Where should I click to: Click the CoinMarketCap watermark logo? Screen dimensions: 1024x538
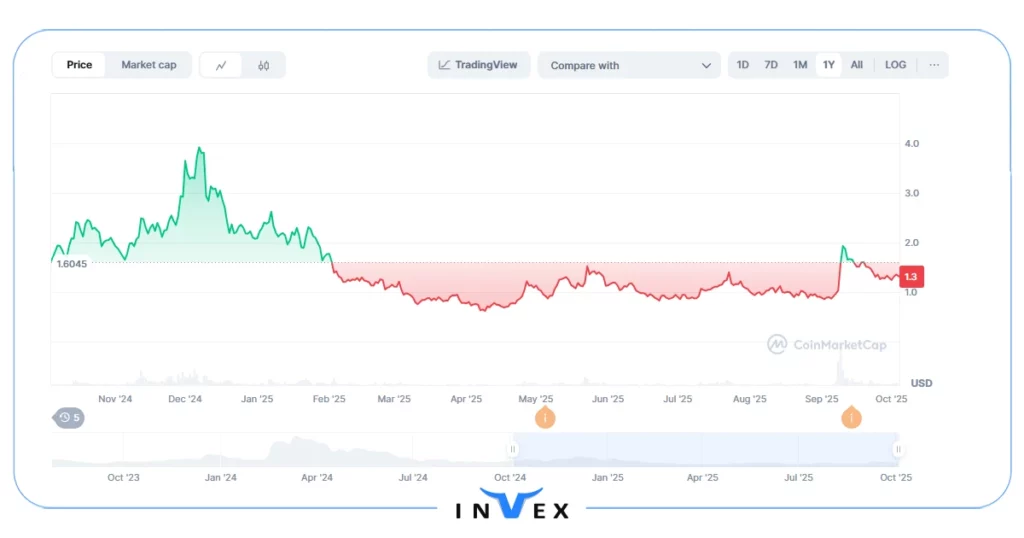(x=827, y=345)
